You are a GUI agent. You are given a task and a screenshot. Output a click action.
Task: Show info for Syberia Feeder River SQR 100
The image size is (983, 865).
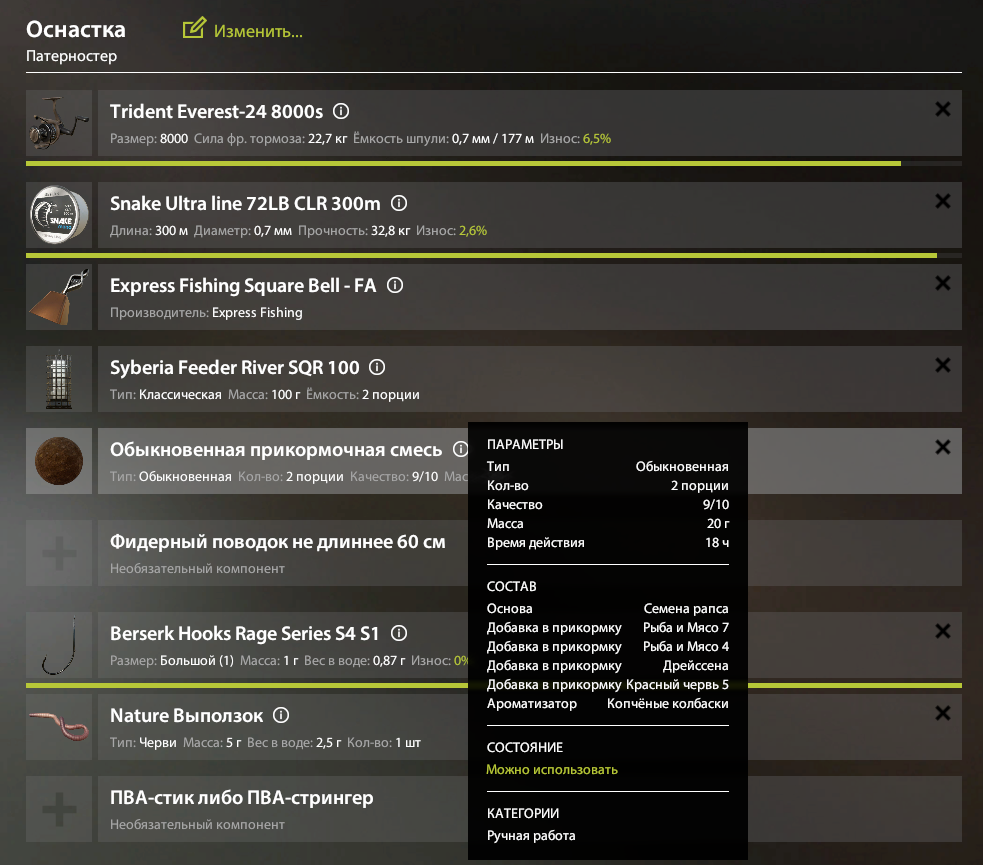tap(377, 367)
